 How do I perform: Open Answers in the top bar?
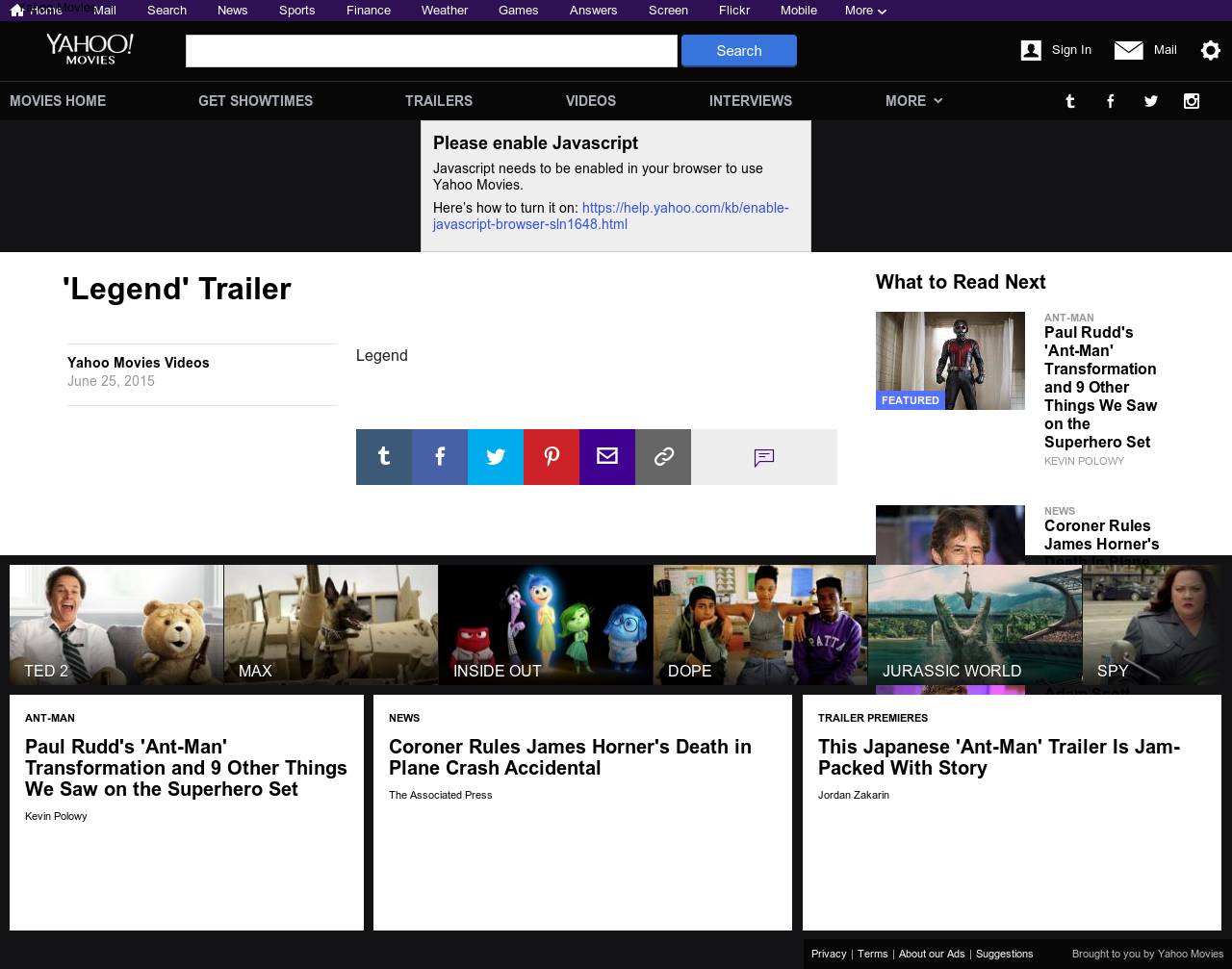pos(594,11)
